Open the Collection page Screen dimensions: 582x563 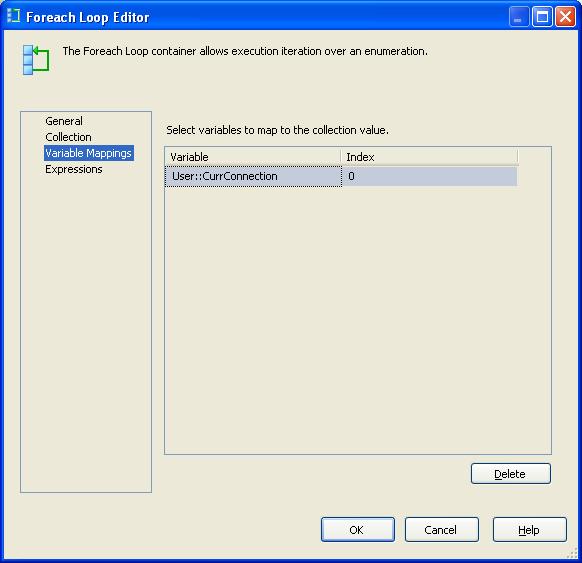pyautogui.click(x=68, y=137)
